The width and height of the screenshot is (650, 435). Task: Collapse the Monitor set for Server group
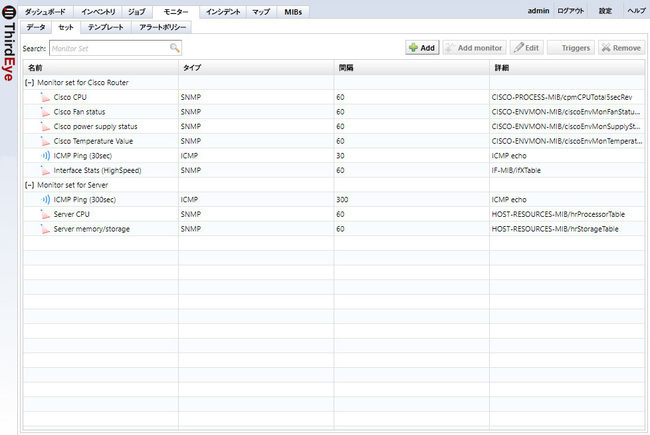point(30,185)
